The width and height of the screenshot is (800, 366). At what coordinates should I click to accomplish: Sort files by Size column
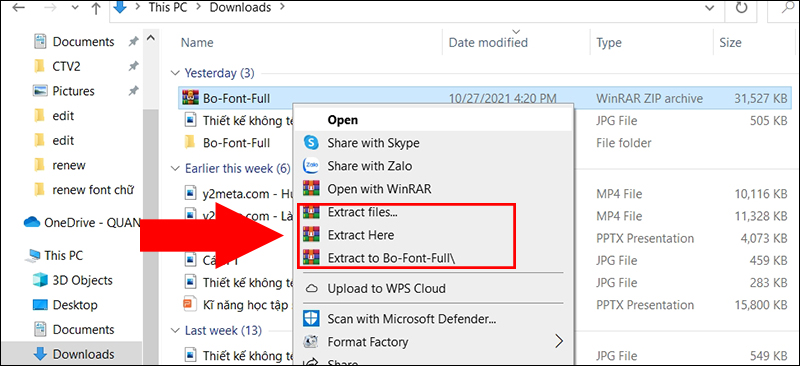point(730,42)
